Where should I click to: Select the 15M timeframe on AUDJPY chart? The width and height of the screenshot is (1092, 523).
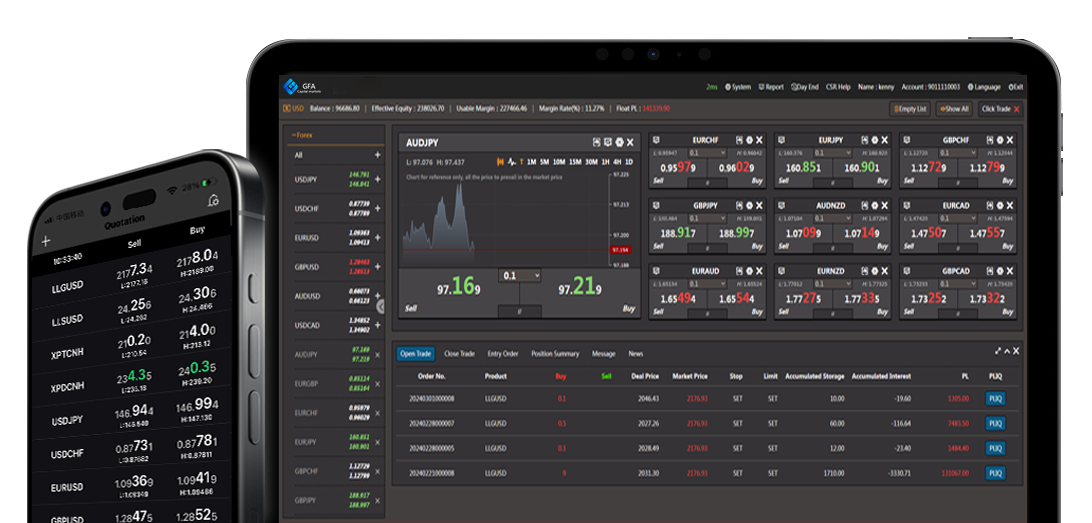575,162
